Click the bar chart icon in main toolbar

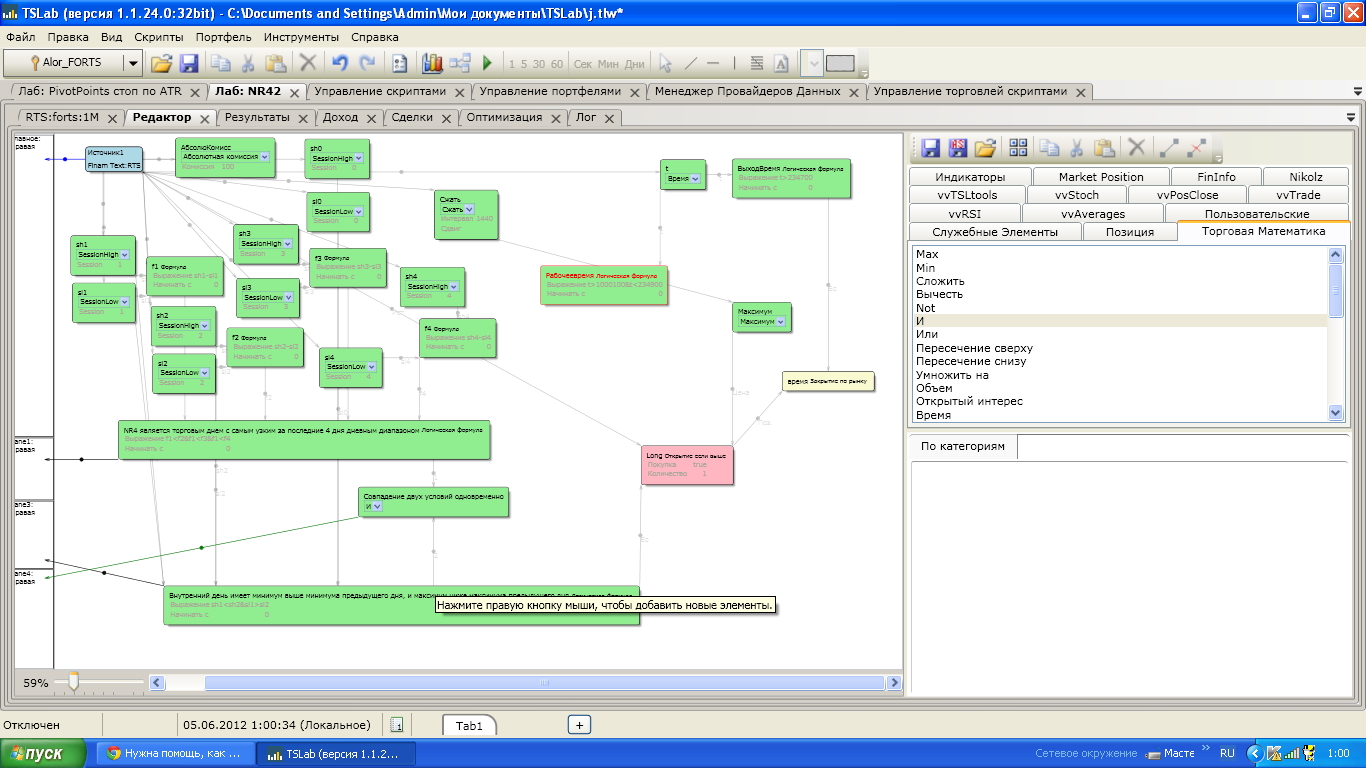coord(432,63)
